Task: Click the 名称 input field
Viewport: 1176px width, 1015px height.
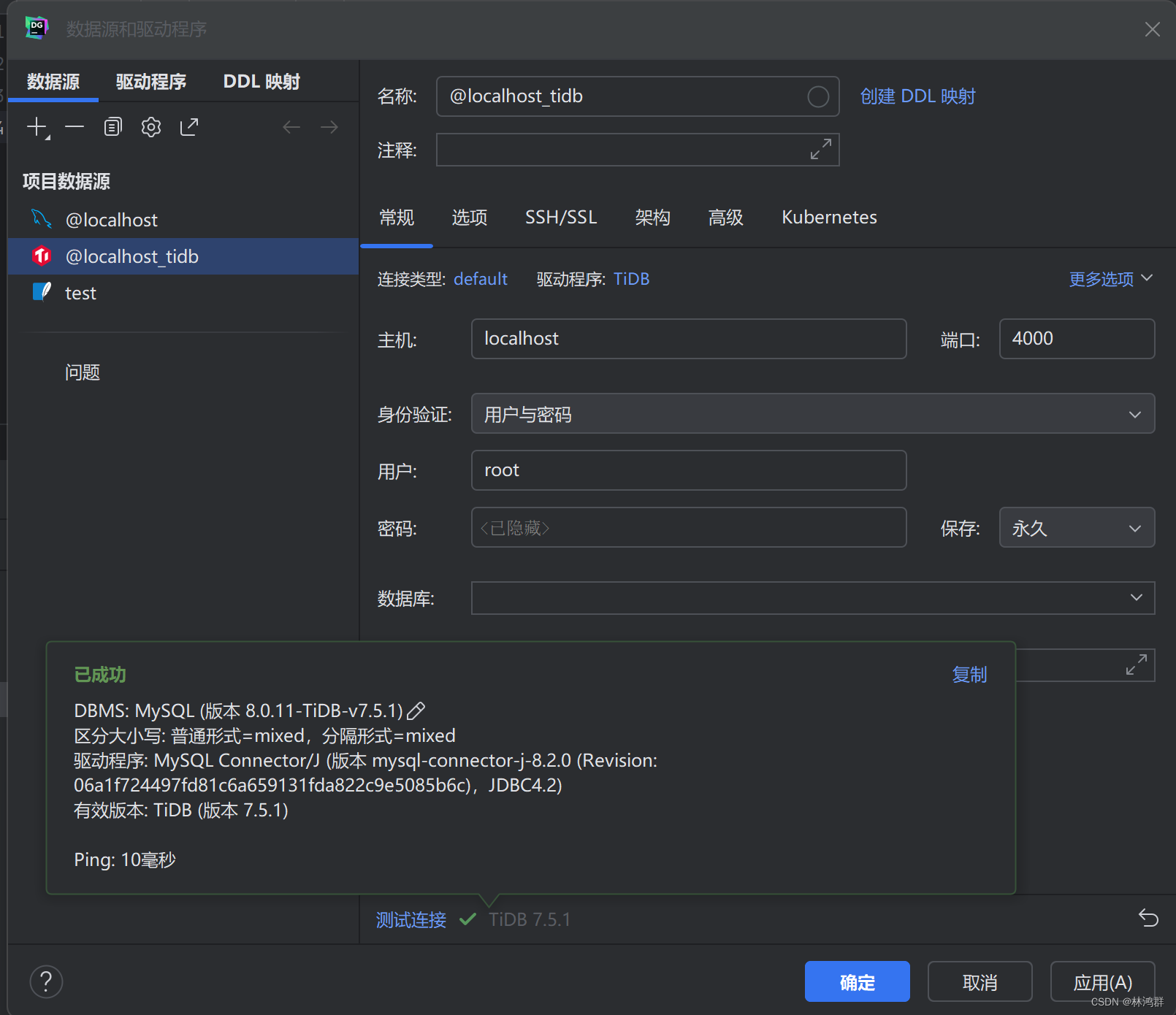Action: pyautogui.click(x=638, y=96)
